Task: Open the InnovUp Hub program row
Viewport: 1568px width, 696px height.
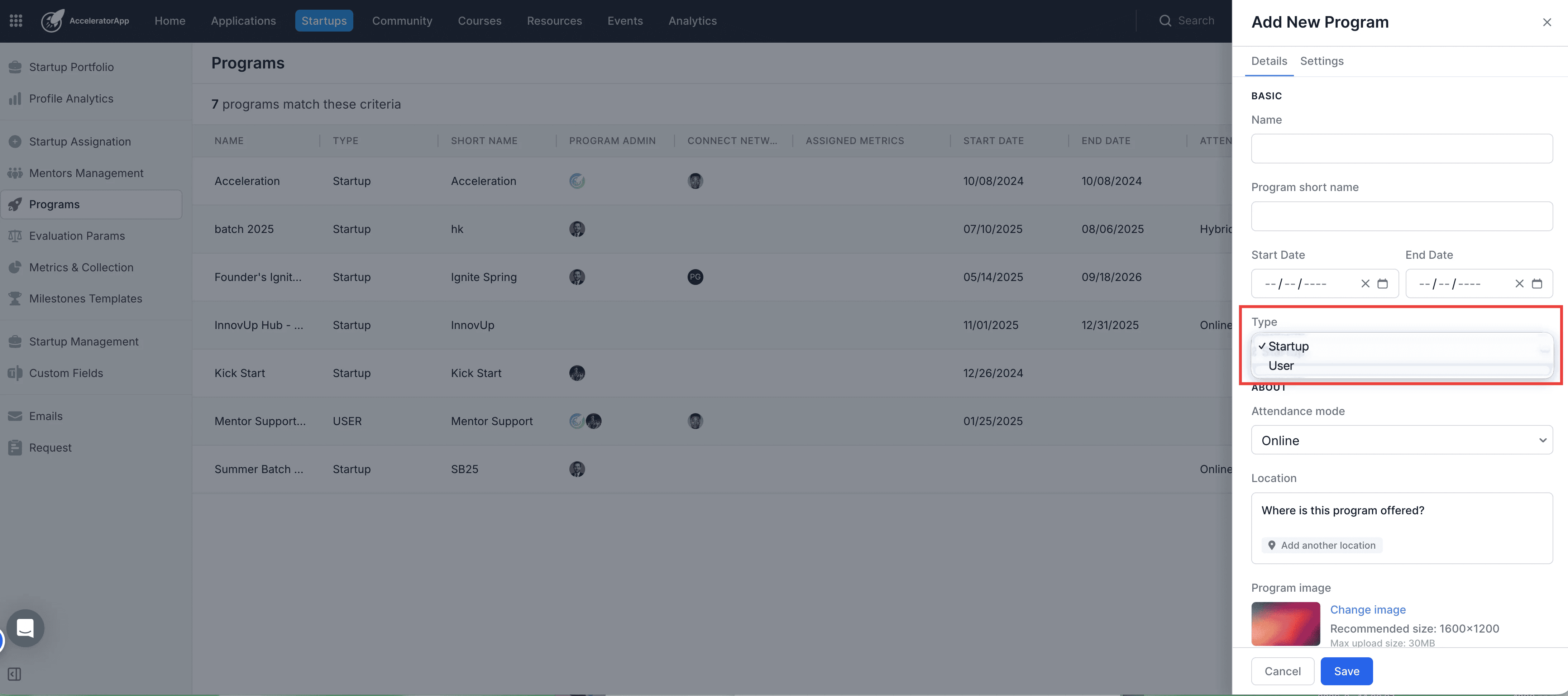Action: click(712, 325)
